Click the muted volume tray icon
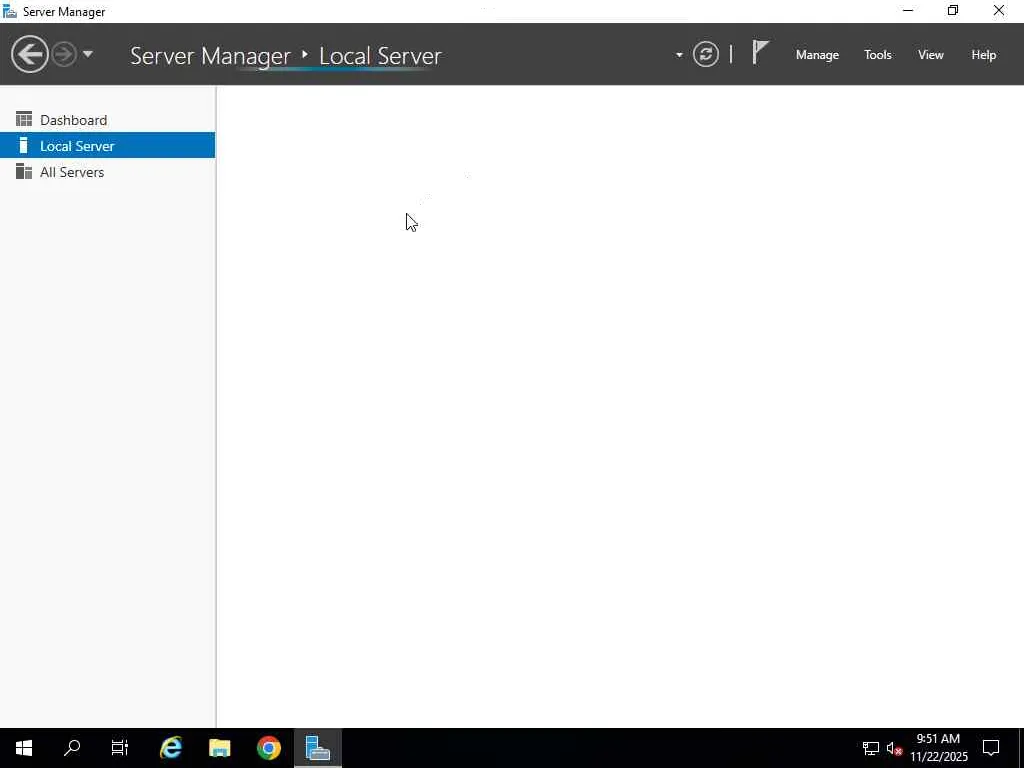 pos(894,748)
